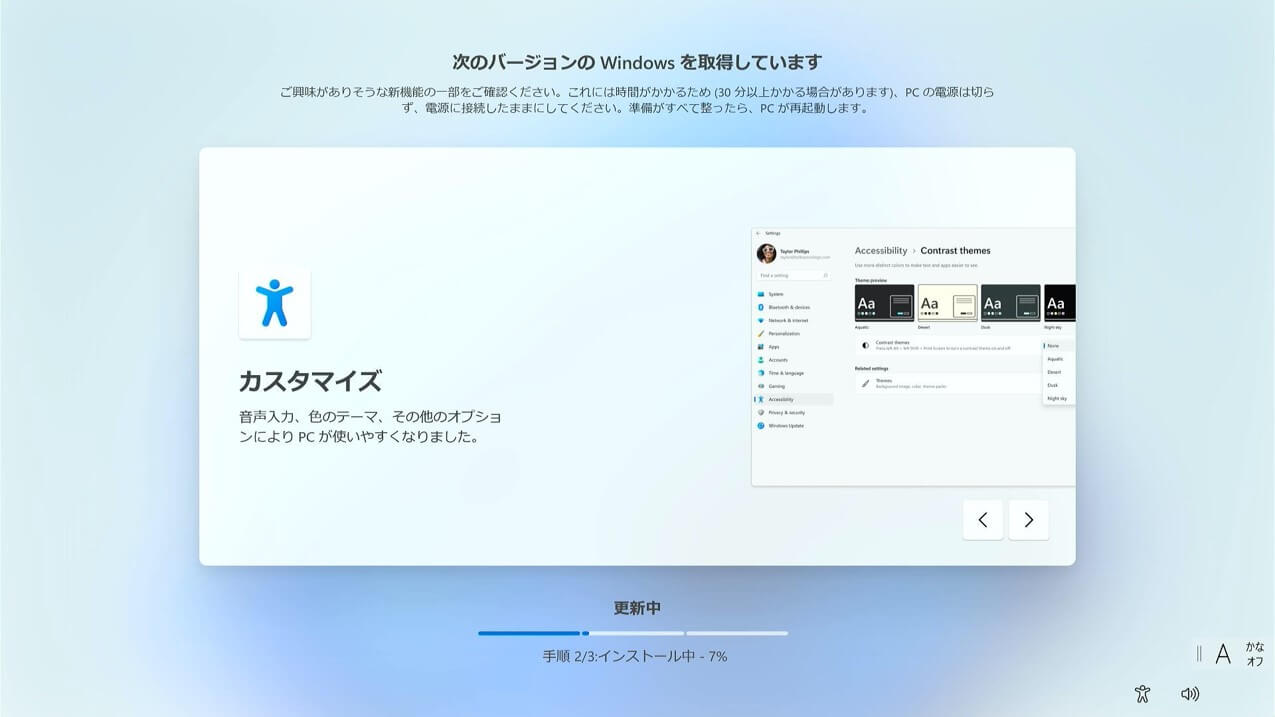Select Bluetooth & devices icon in preview sidebar
The image size is (1275, 717).
(761, 307)
